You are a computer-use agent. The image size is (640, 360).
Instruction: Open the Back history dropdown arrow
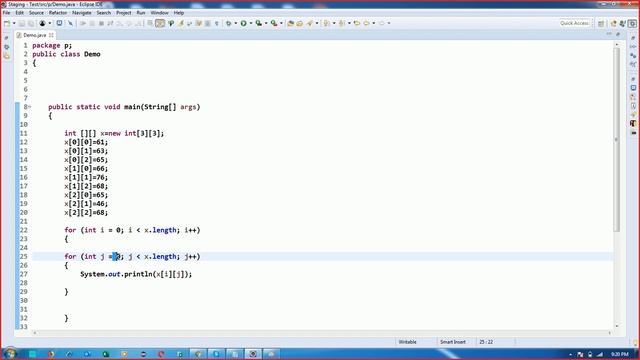pos(373,23)
